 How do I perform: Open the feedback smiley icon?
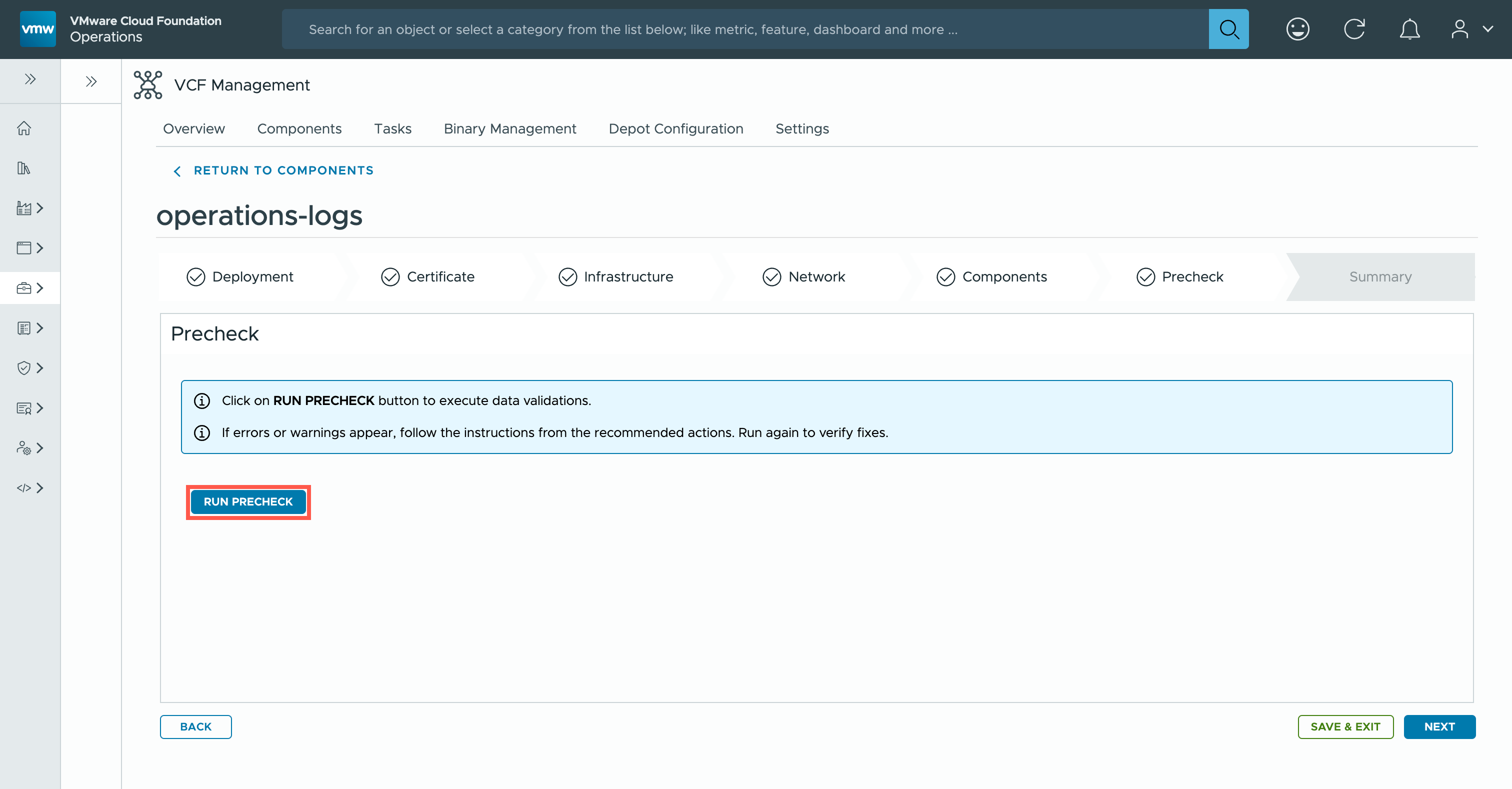pos(1297,29)
